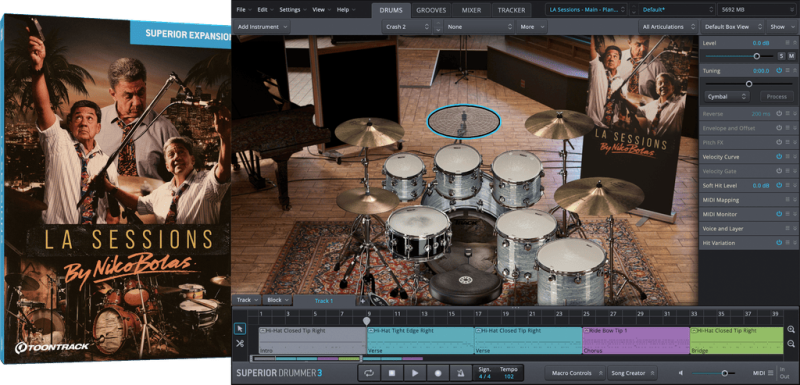This screenshot has height=385, width=800.
Task: Expand the Macro Controls panel
Action: tap(574, 373)
